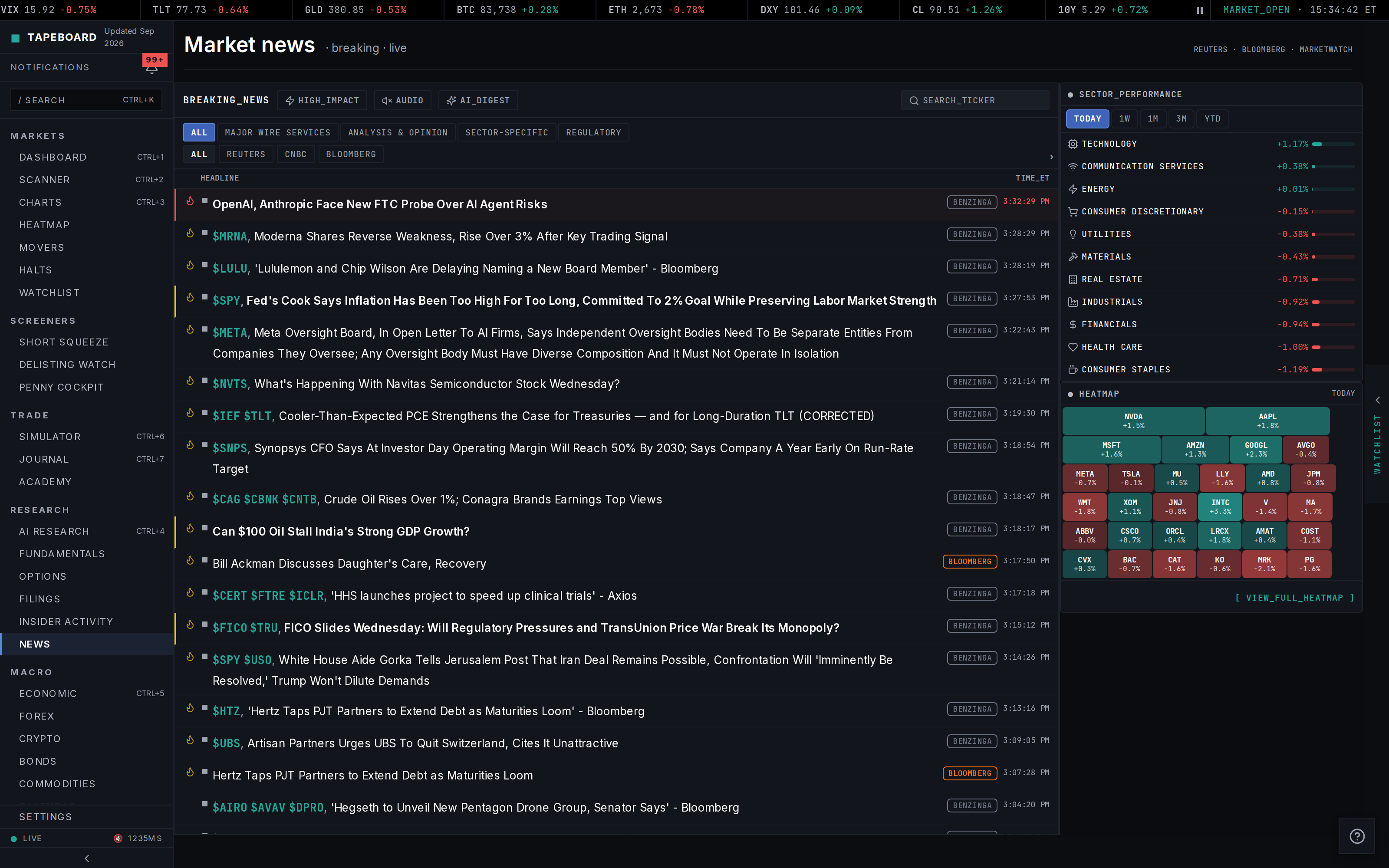The width and height of the screenshot is (1389, 868).
Task: Toggle the HIGH_IMPACT filter
Action: coord(323,100)
